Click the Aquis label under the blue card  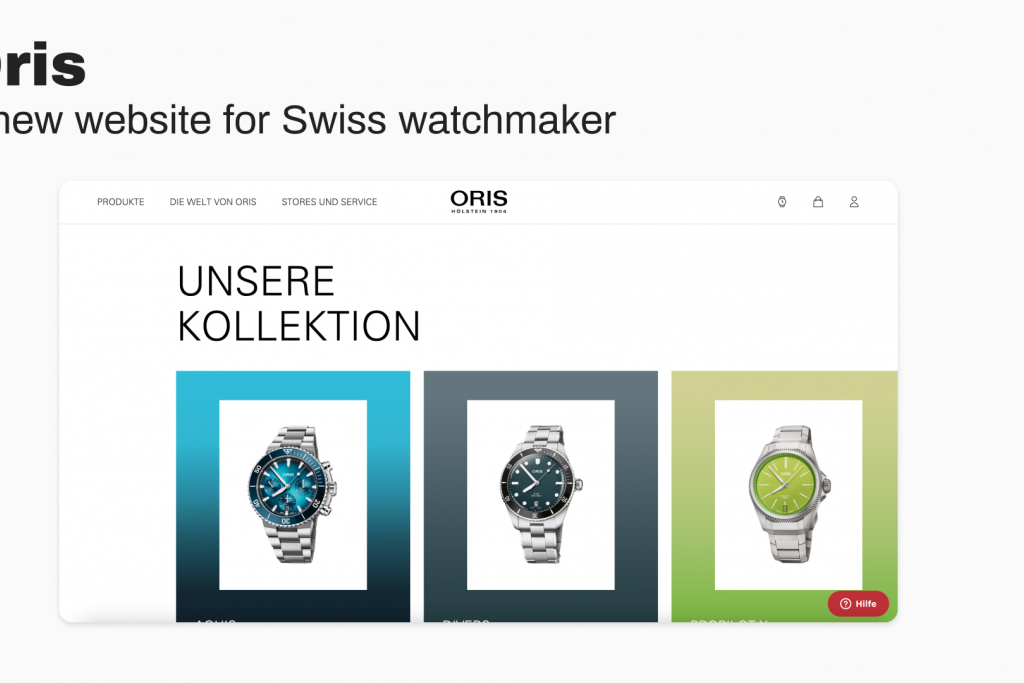tap(216, 620)
